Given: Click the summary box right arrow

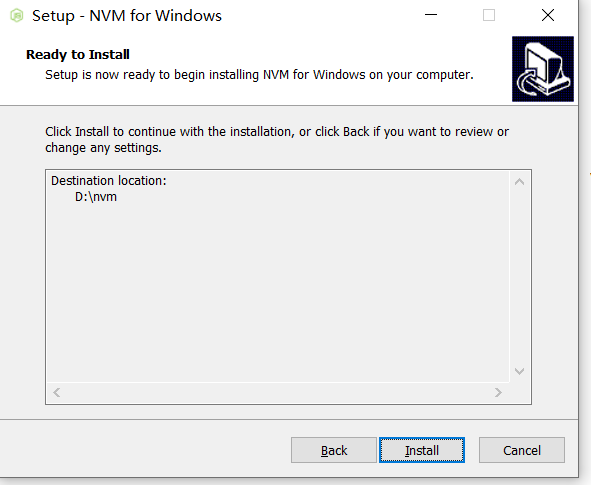Looking at the screenshot, I should pyautogui.click(x=498, y=393).
